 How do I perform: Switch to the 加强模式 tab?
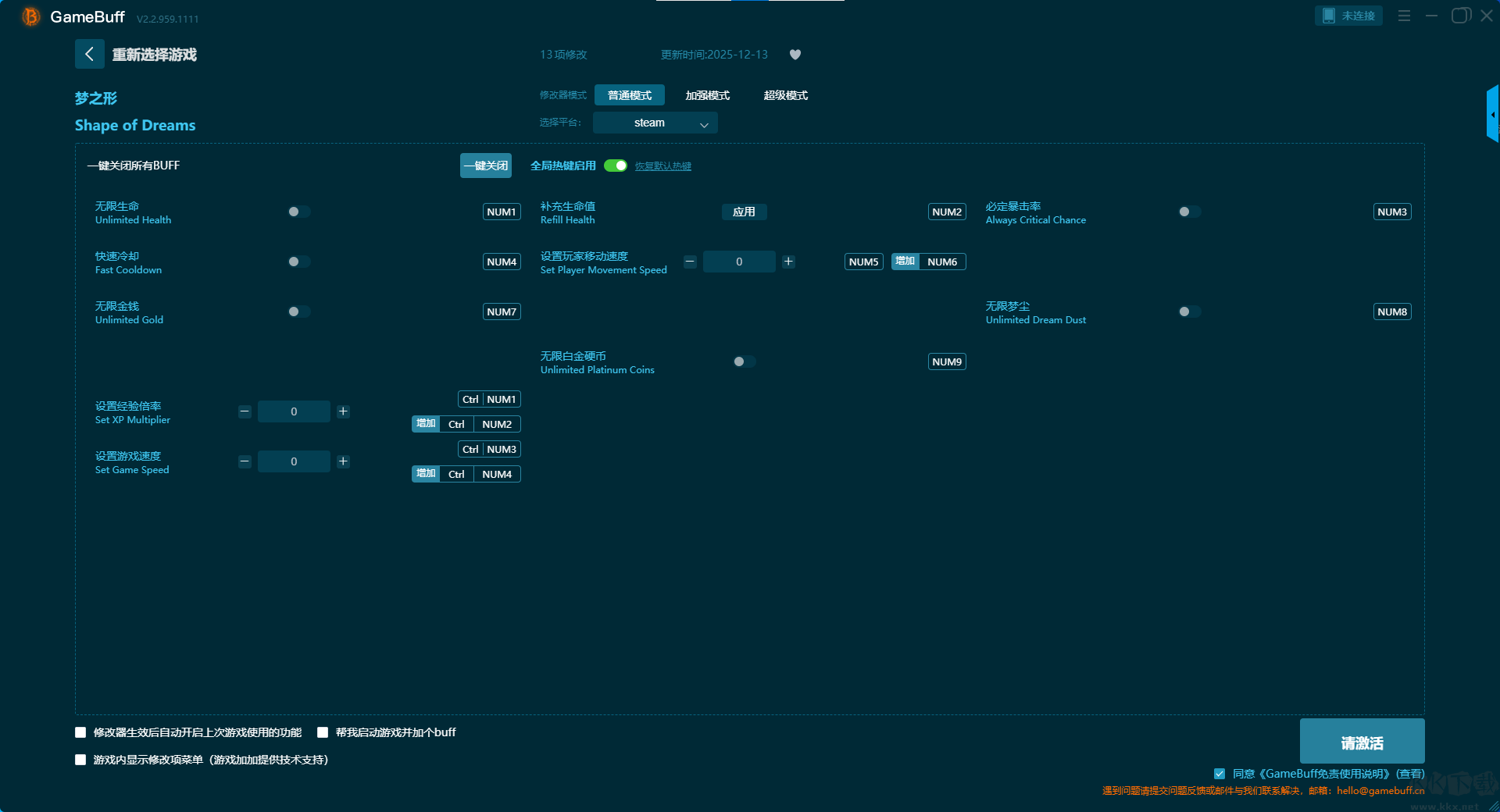707,95
